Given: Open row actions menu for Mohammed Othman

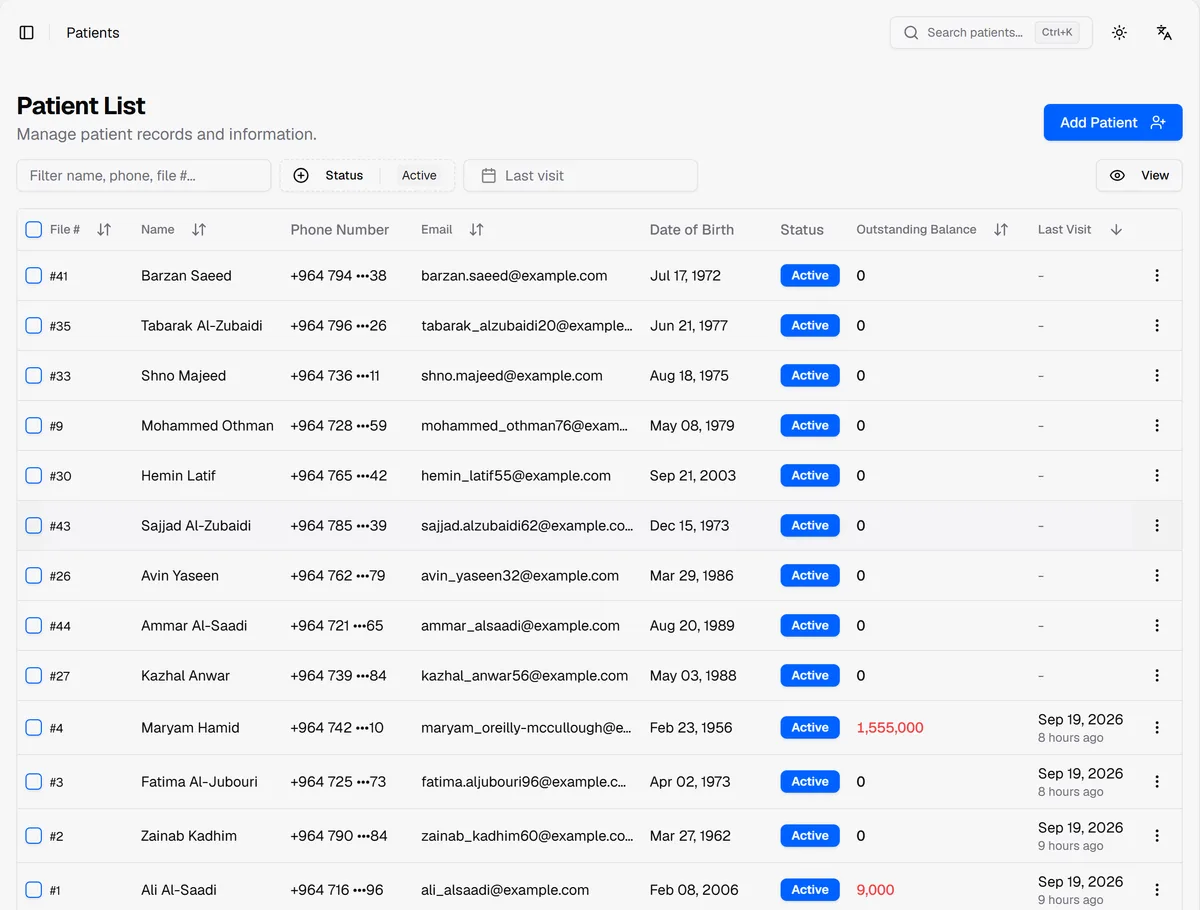Looking at the screenshot, I should tap(1157, 426).
